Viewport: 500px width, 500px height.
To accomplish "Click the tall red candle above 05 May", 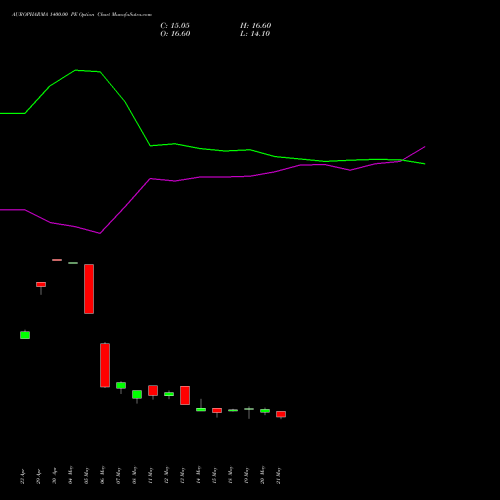I will click(x=89, y=289).
